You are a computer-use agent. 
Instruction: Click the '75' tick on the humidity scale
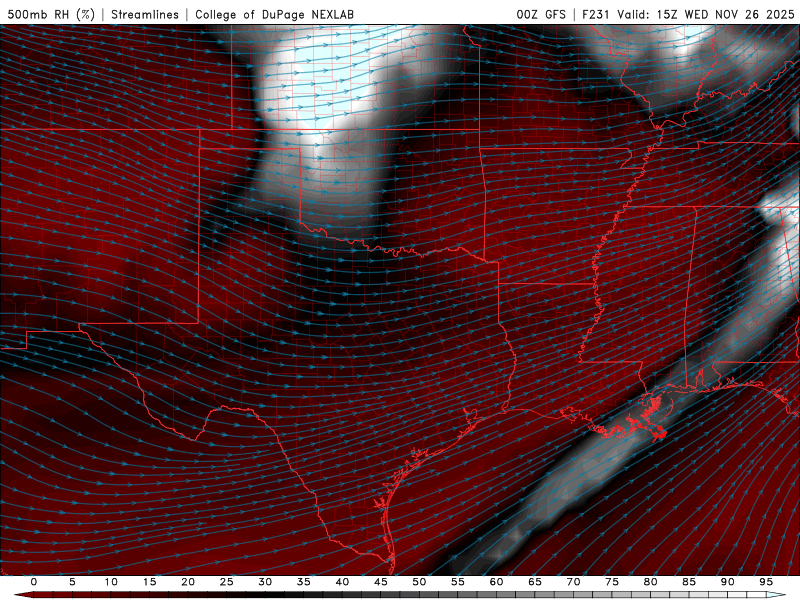point(612,582)
